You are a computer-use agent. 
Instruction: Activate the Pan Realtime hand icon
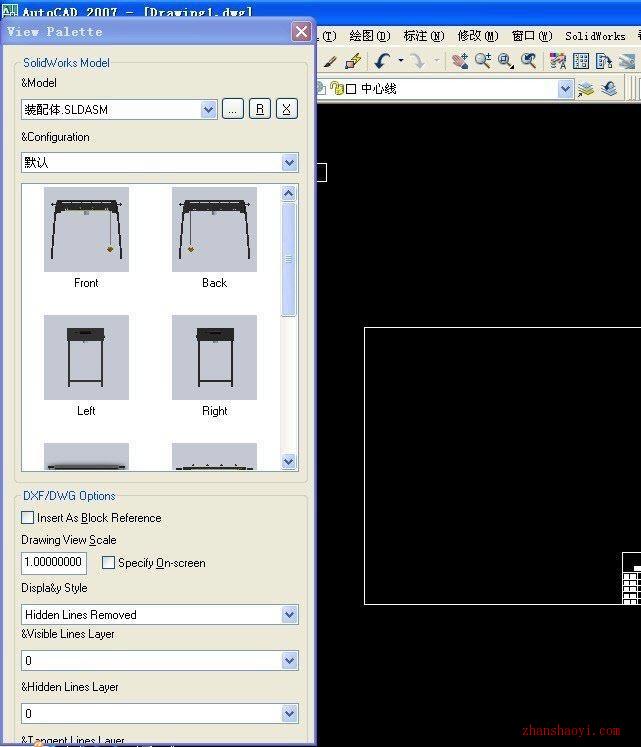tap(459, 61)
